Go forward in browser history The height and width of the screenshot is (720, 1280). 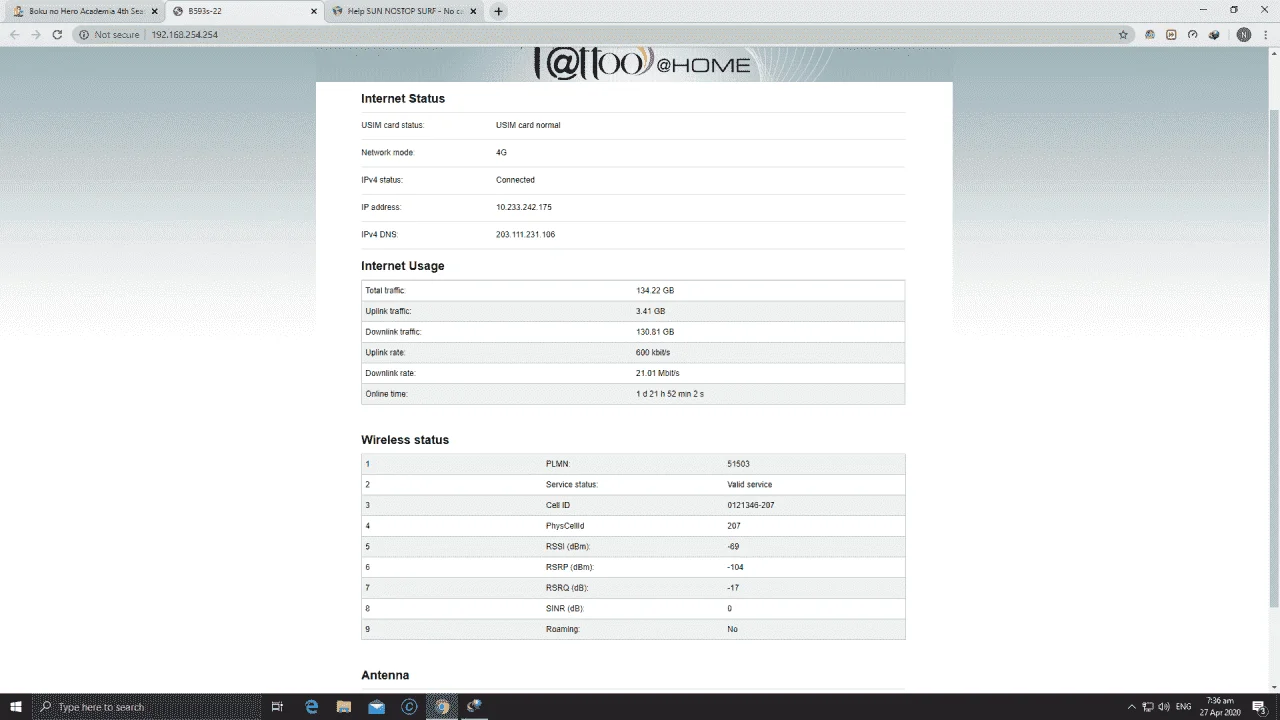pyautogui.click(x=35, y=34)
